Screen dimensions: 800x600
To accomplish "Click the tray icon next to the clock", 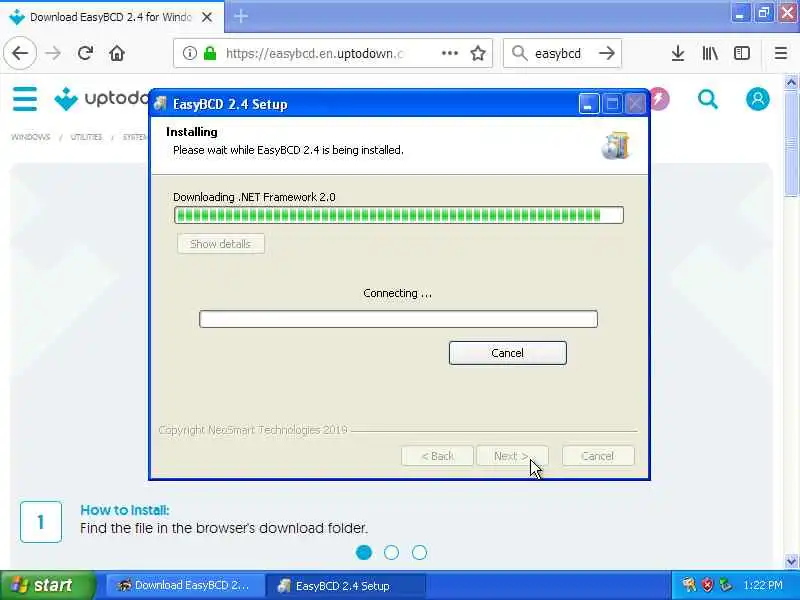I will coord(726,585).
